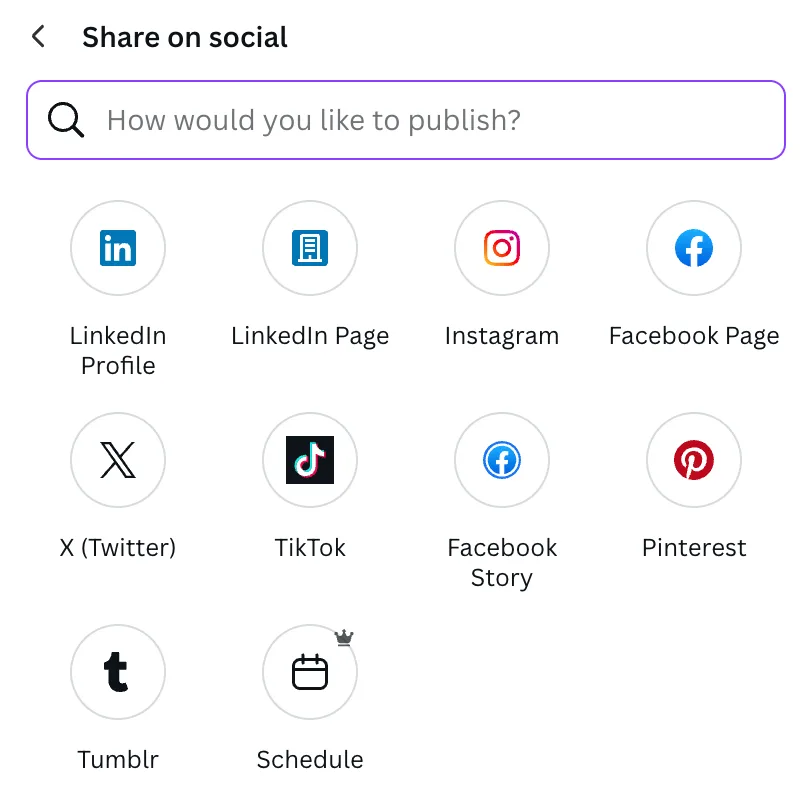Open the Tumblr sharing icon

click(x=118, y=672)
